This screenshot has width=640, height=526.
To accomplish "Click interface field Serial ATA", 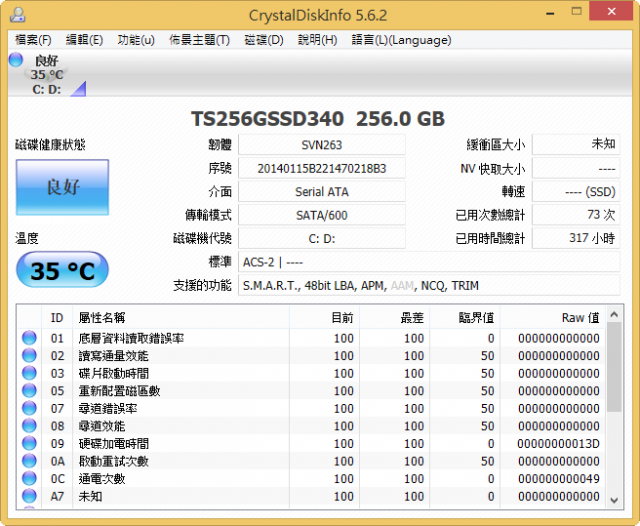I will [322, 192].
